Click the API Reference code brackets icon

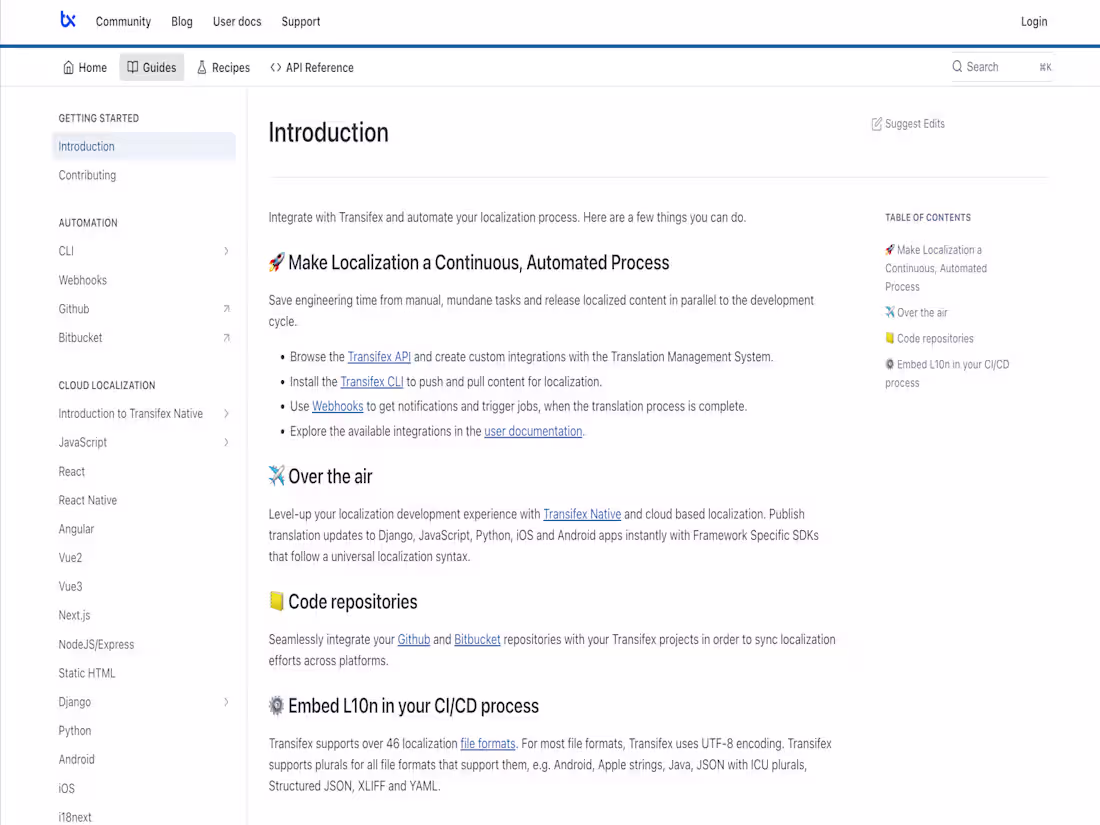(x=276, y=67)
